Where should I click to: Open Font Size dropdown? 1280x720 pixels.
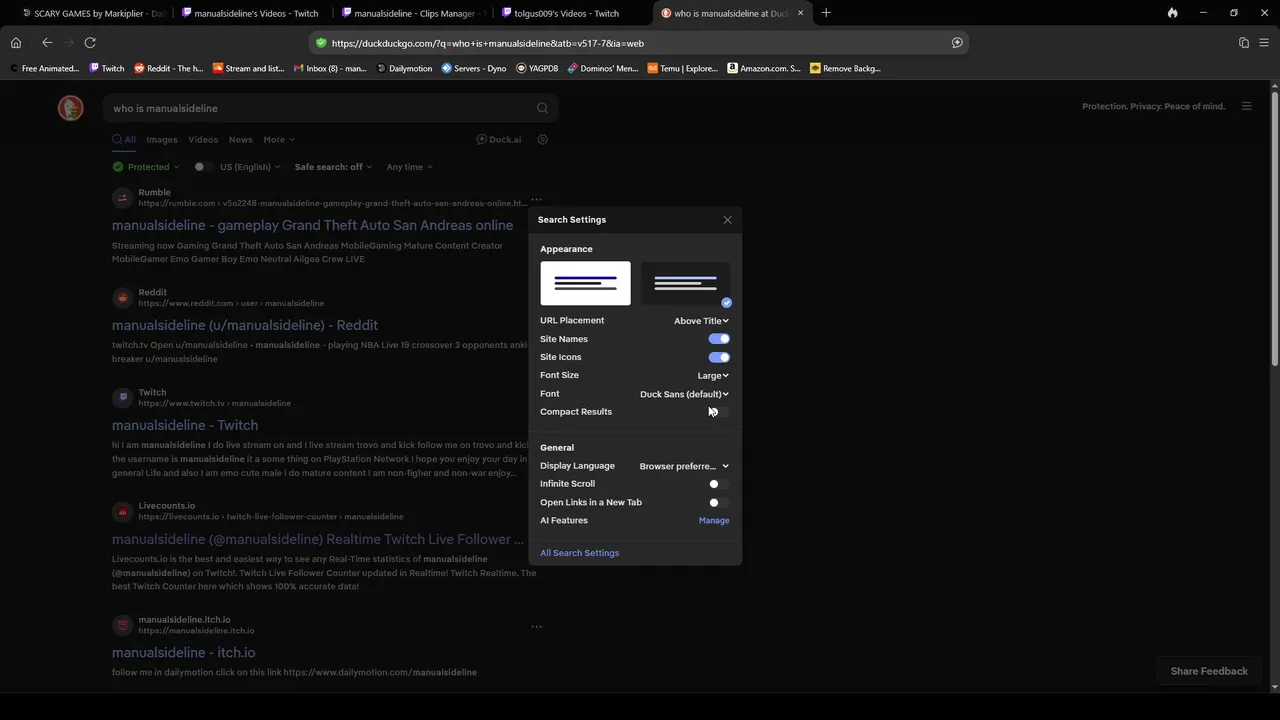click(713, 375)
